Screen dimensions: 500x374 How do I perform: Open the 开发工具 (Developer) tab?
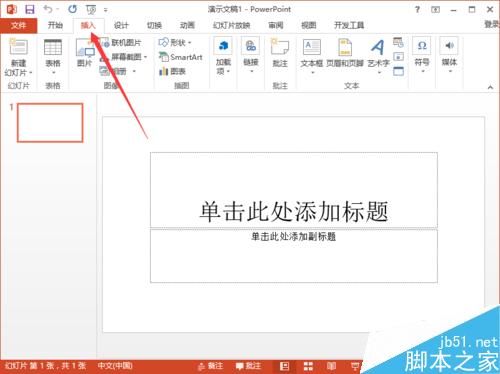349,25
